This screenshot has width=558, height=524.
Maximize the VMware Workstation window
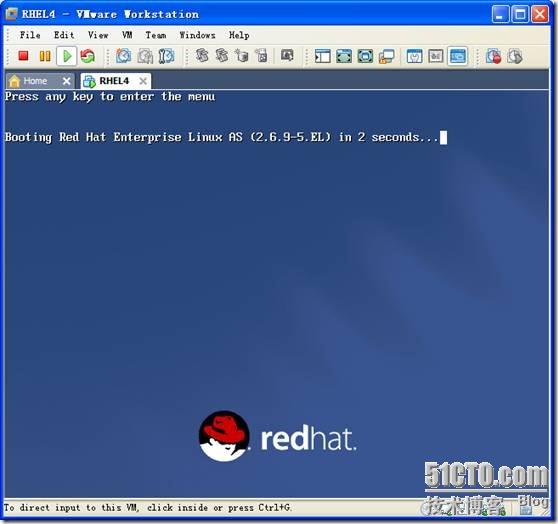pyautogui.click(x=520, y=14)
